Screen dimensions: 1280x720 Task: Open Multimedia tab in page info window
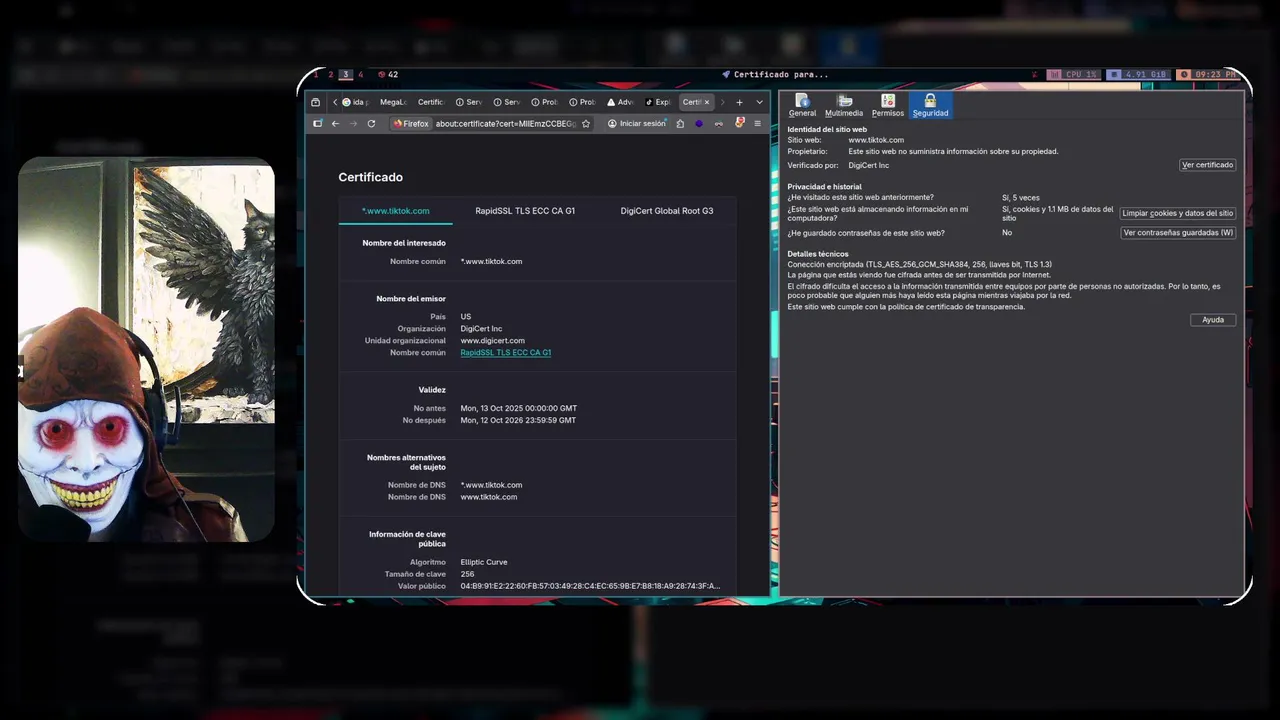tap(844, 106)
